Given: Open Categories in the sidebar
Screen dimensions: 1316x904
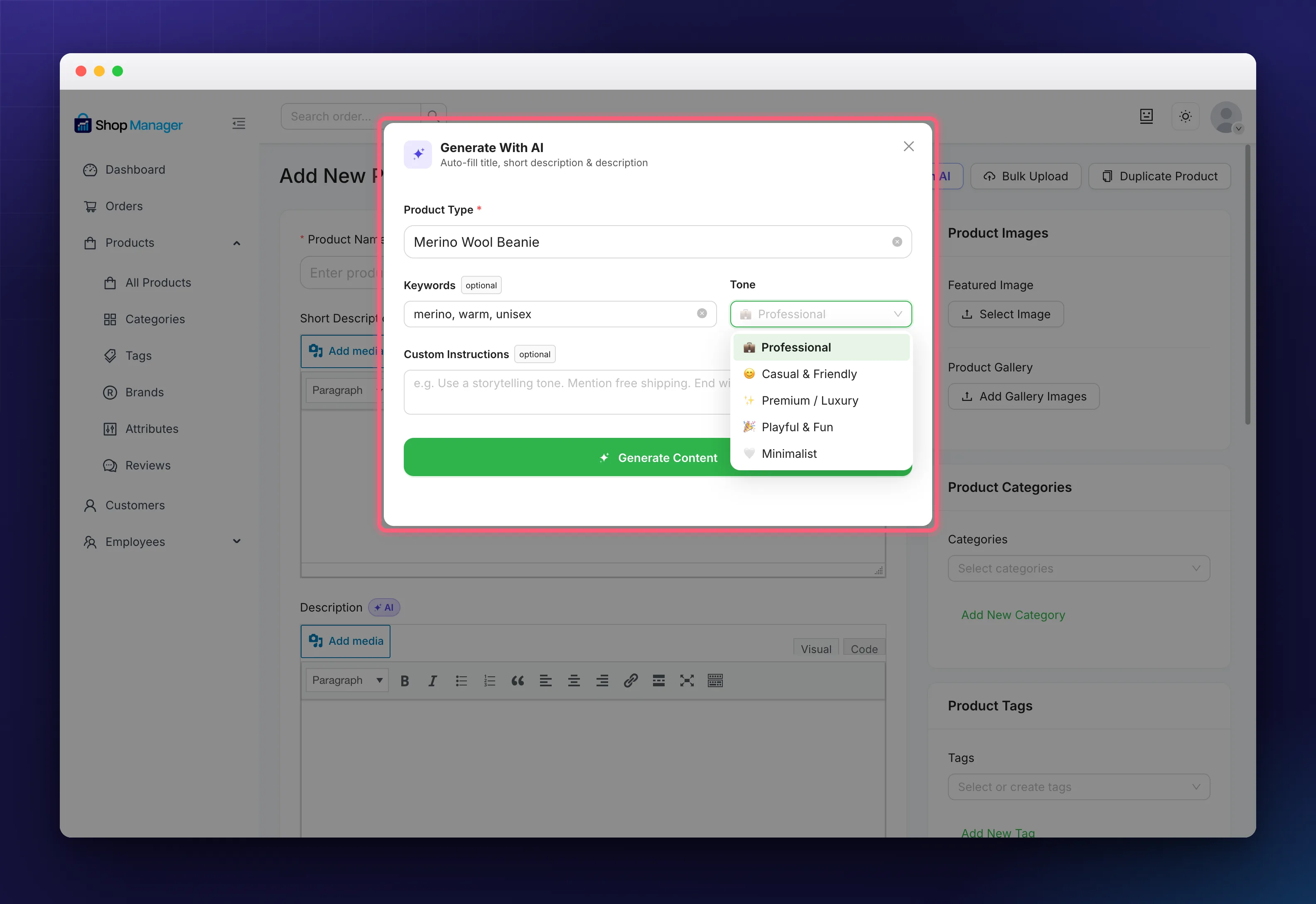Looking at the screenshot, I should 155,319.
